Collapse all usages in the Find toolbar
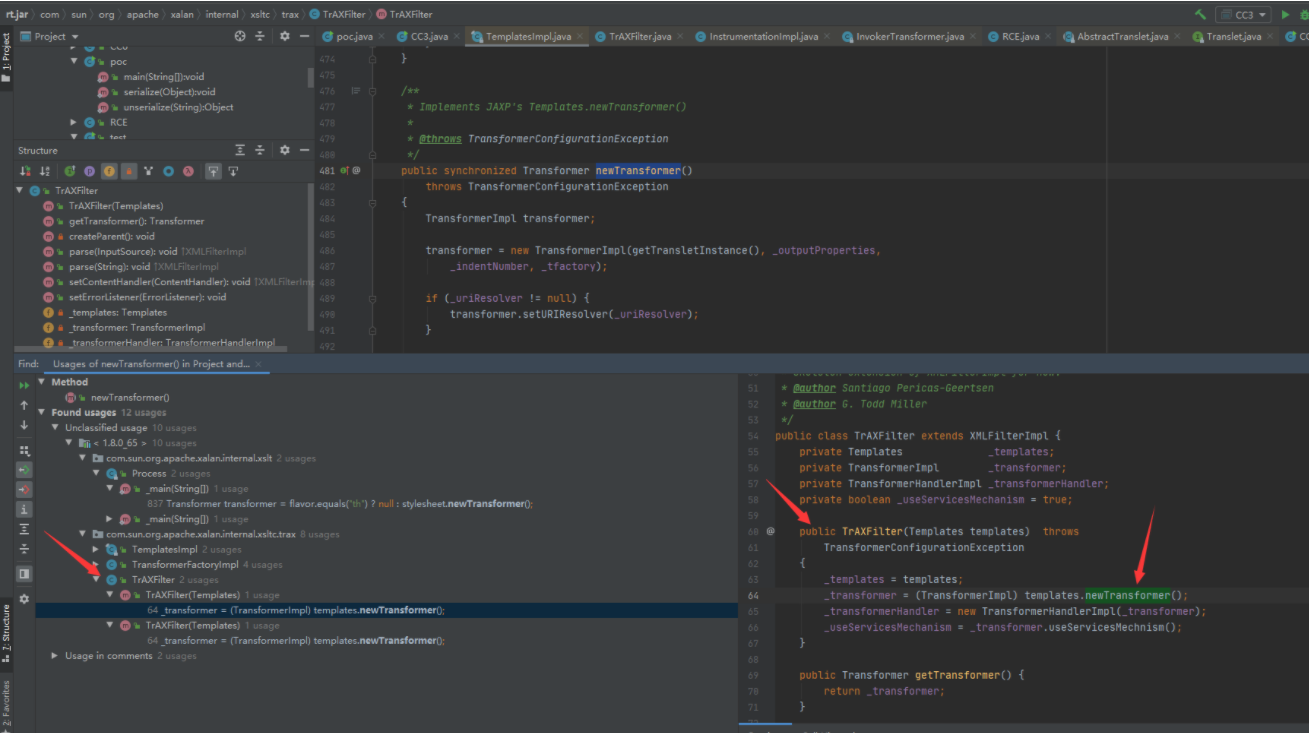The image size is (1309, 733). pos(24,549)
